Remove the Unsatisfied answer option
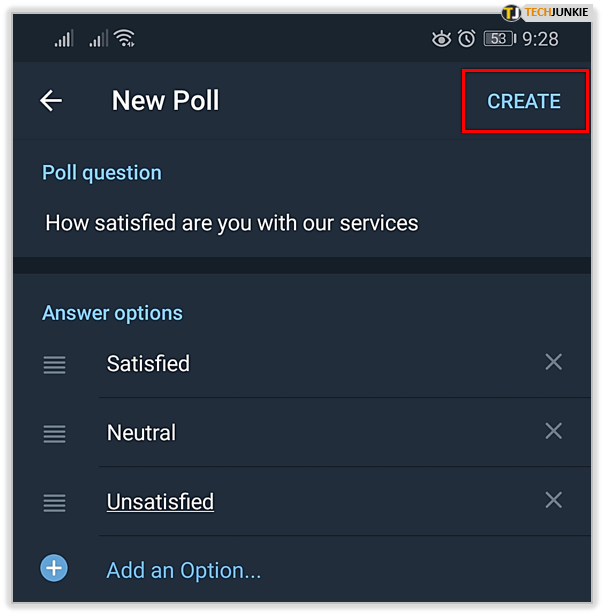This screenshot has height=615, width=604. pyautogui.click(x=553, y=500)
